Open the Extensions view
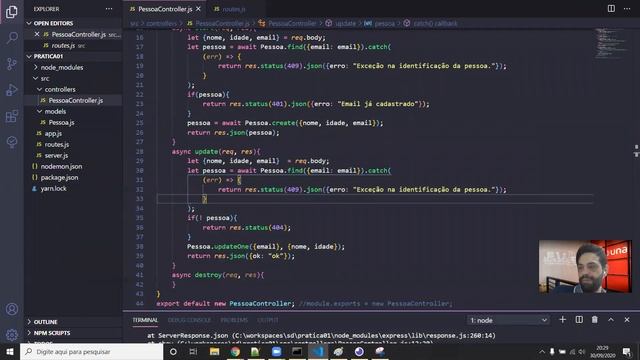 pos(12,116)
